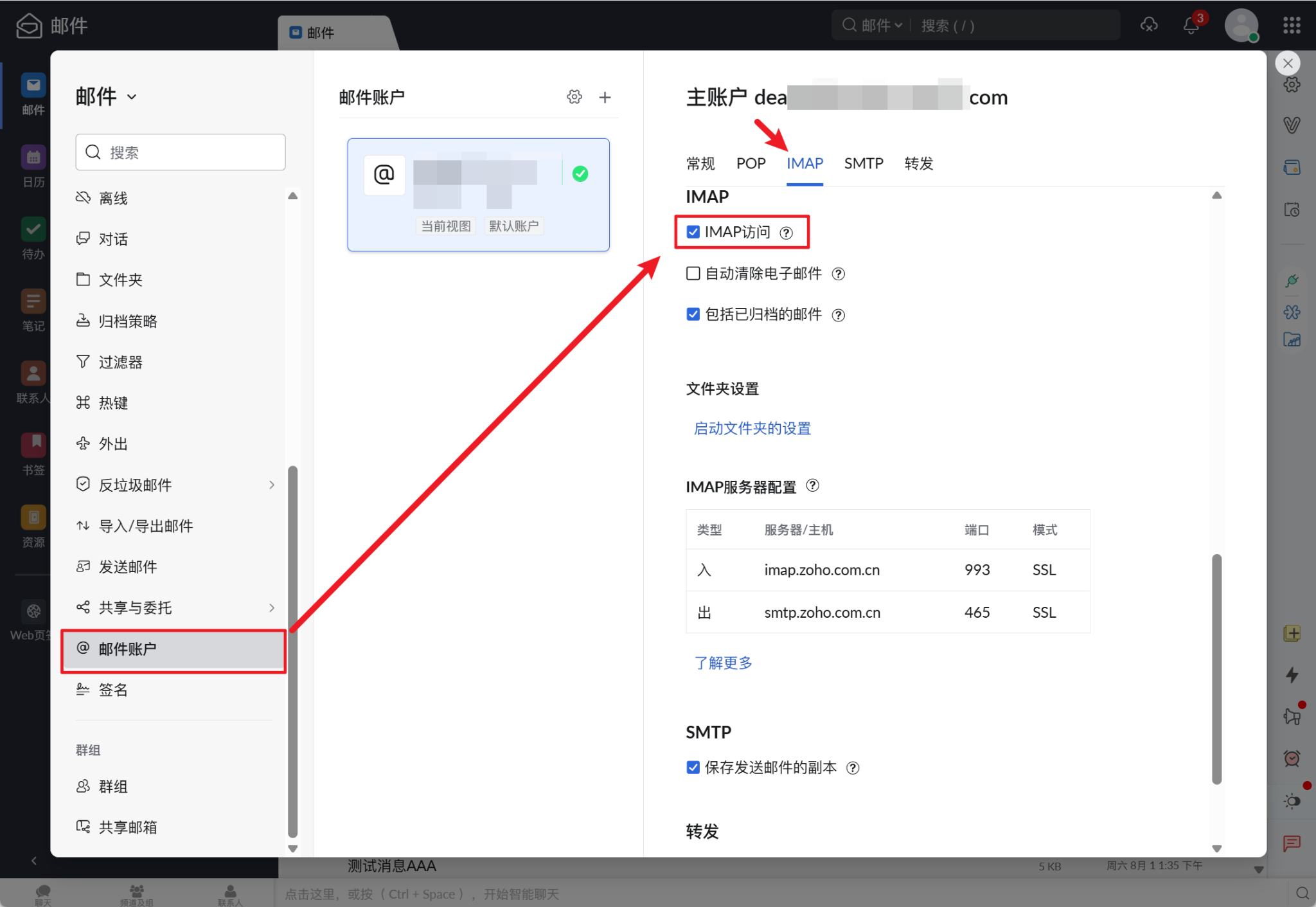The image size is (1316, 907).
Task: Click the cloud sync icon in top bar
Action: pos(1149,25)
